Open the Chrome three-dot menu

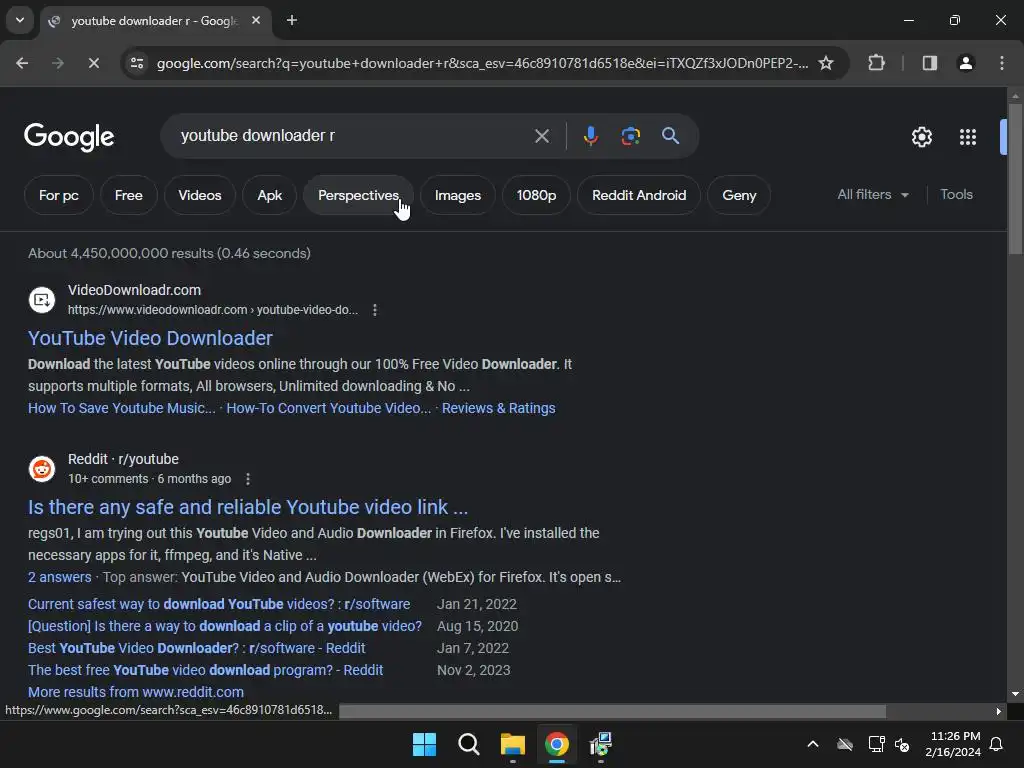(1002, 63)
